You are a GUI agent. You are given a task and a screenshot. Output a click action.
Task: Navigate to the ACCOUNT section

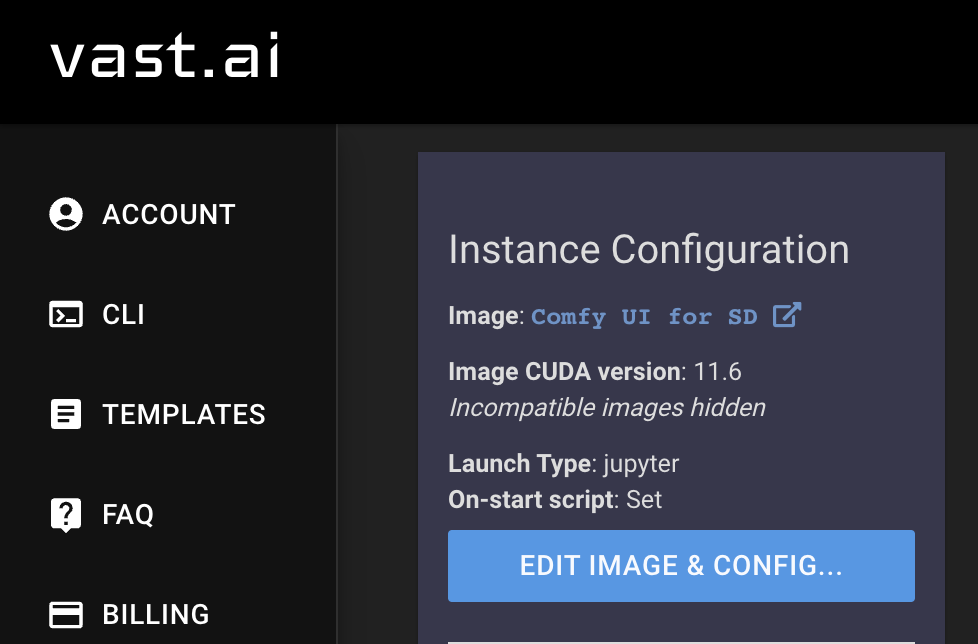click(169, 214)
